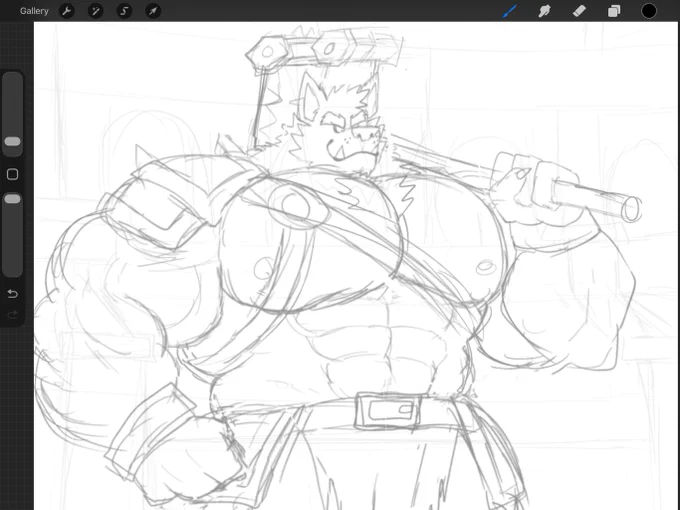Redo the last undone stroke
The height and width of the screenshot is (510, 680).
[13, 314]
